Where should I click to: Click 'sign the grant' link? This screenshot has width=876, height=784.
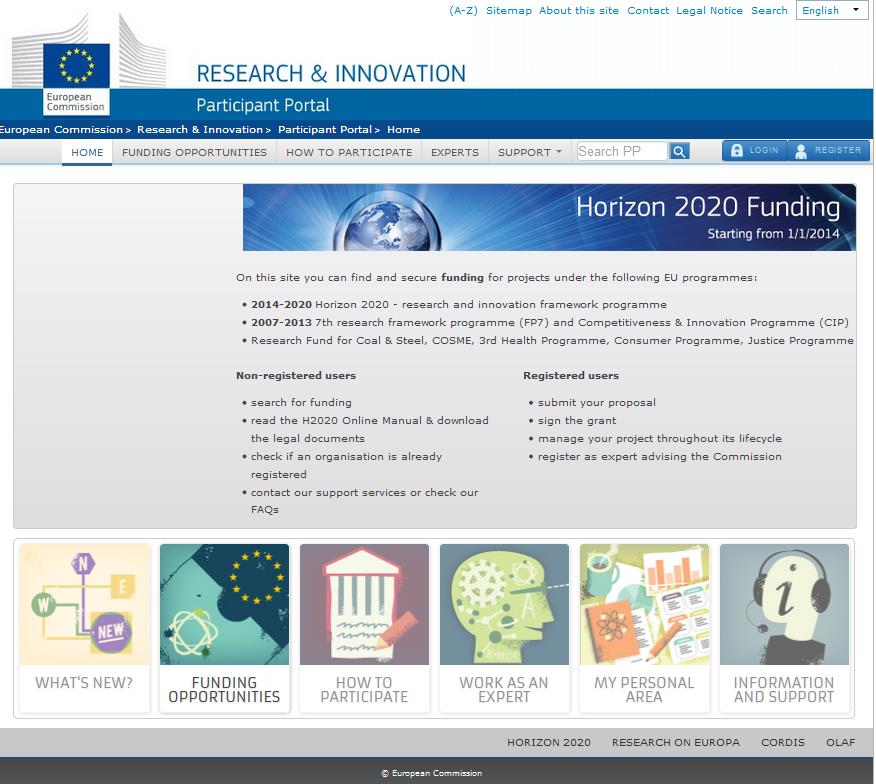click(x=577, y=420)
